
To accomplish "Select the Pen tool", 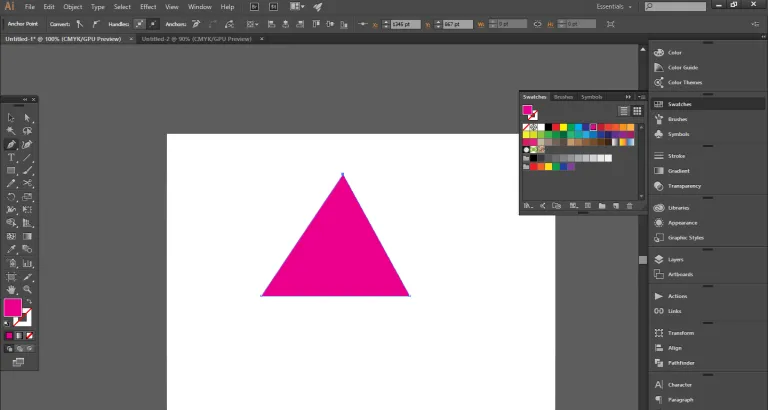I will coord(11,145).
